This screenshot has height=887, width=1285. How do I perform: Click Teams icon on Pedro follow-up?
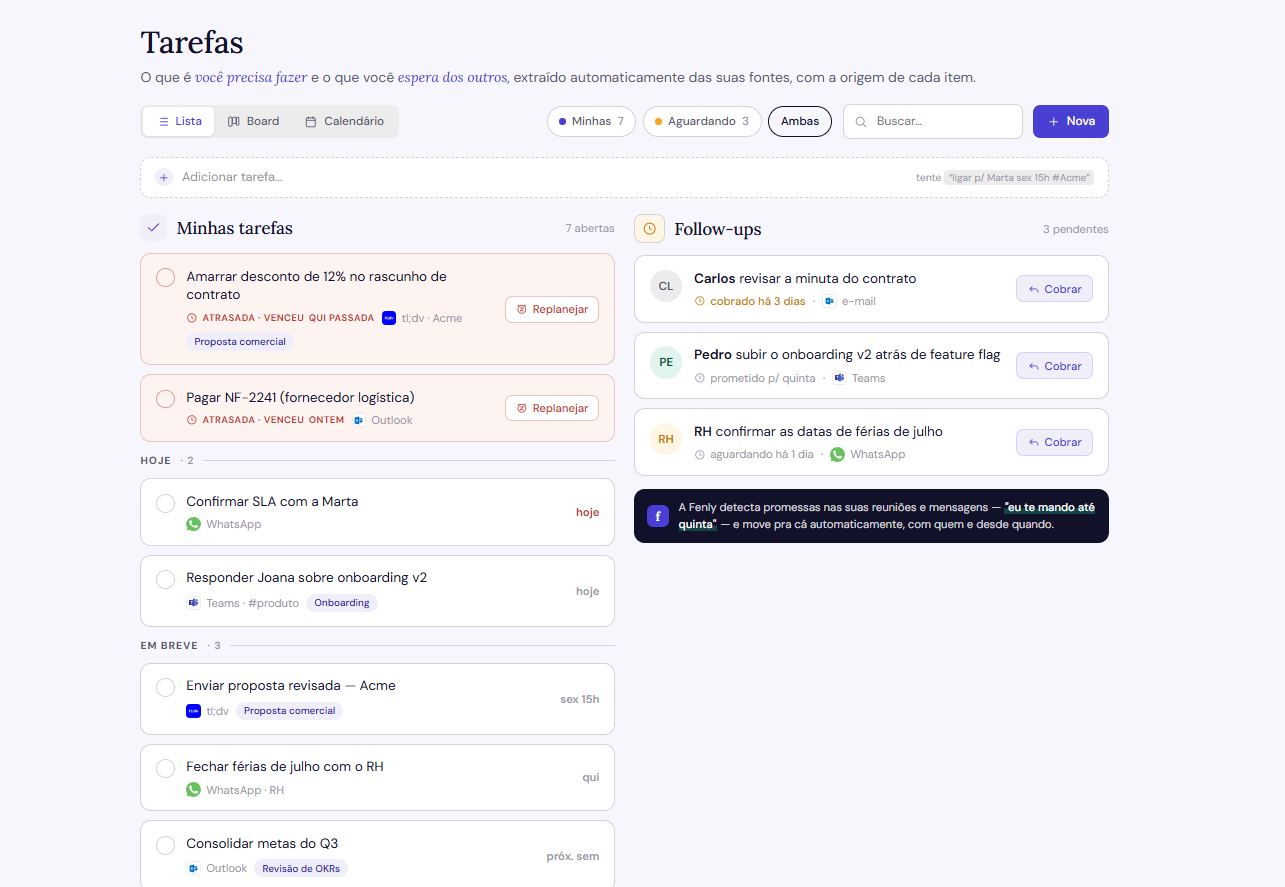[839, 378]
